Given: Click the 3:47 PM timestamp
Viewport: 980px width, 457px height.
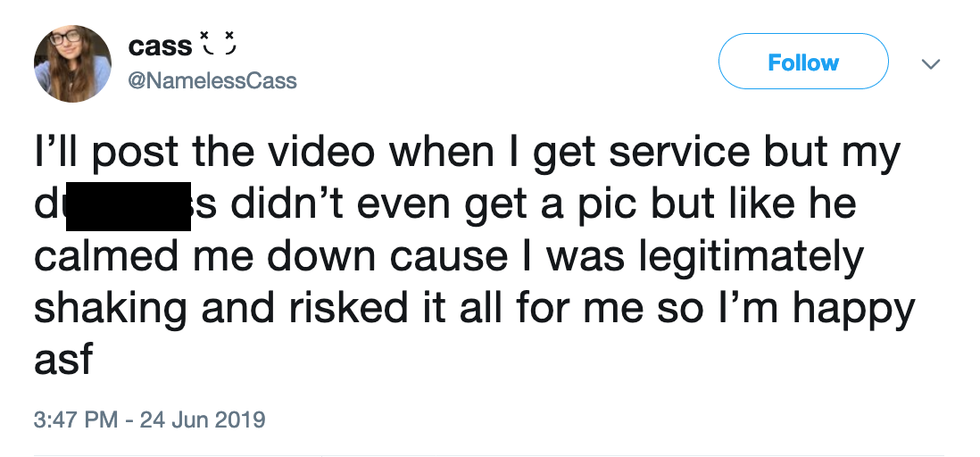Looking at the screenshot, I should click(76, 418).
